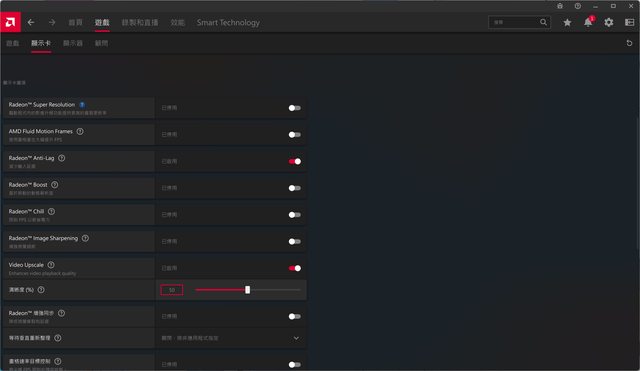The width and height of the screenshot is (640, 371).
Task: Turn off Video Upscale switch
Action: point(295,268)
